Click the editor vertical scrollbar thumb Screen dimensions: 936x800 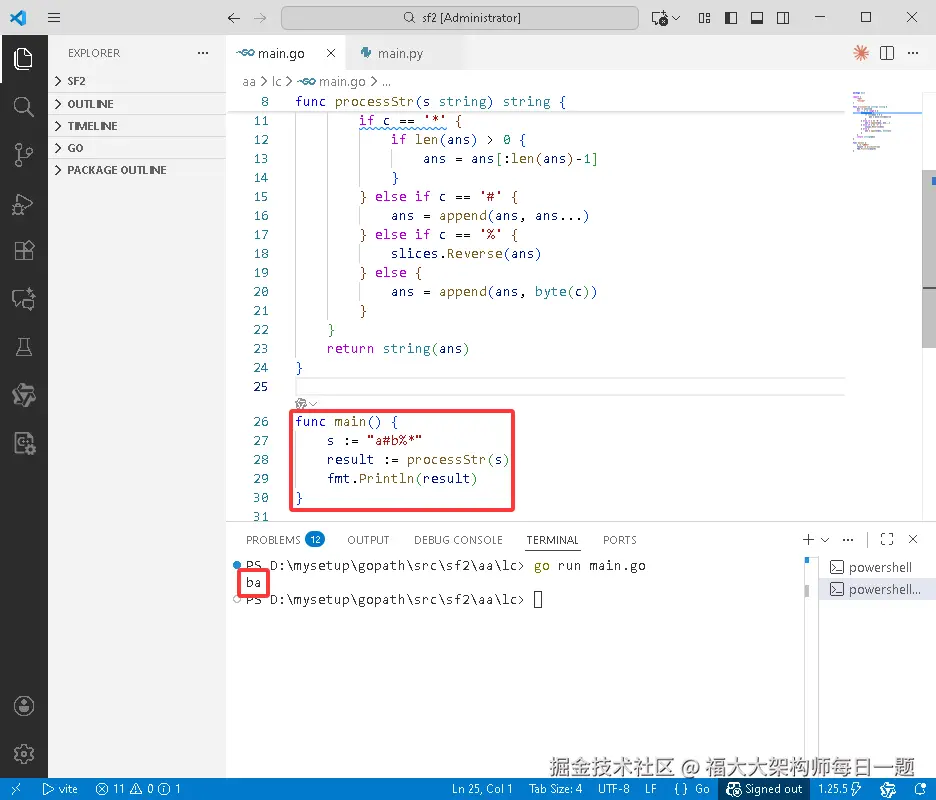pos(929,259)
